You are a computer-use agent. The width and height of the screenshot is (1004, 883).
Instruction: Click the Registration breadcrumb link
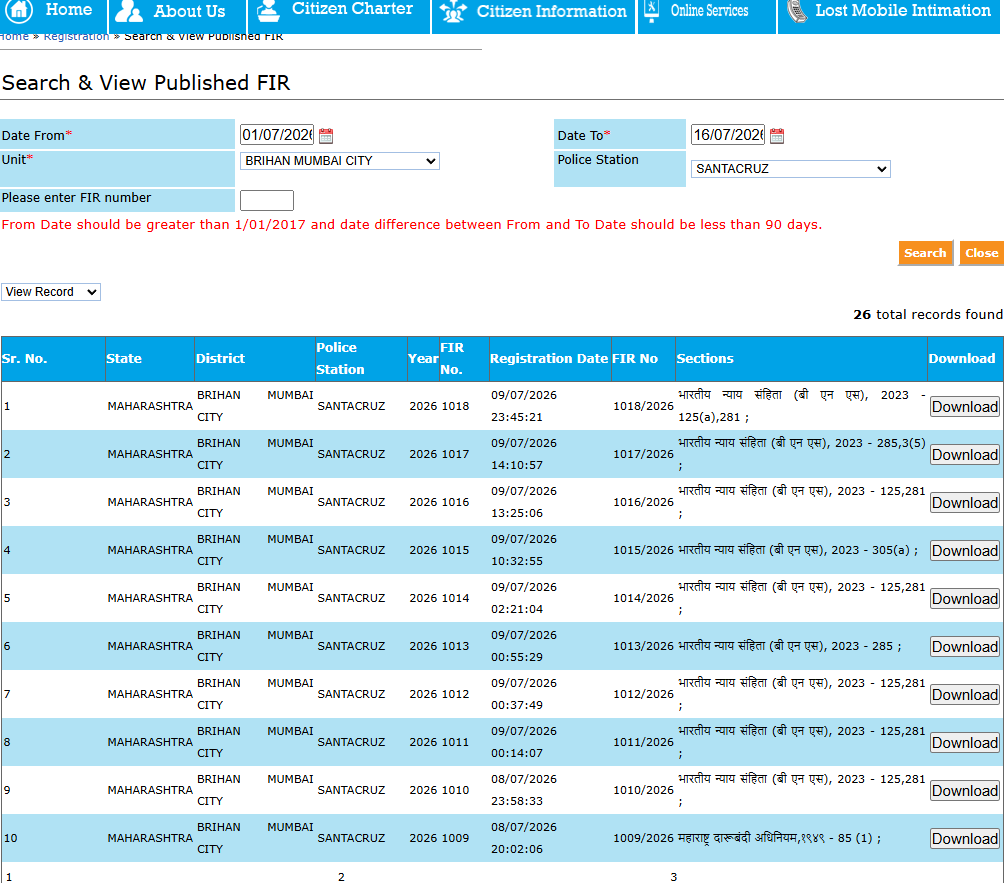pyautogui.click(x=76, y=36)
